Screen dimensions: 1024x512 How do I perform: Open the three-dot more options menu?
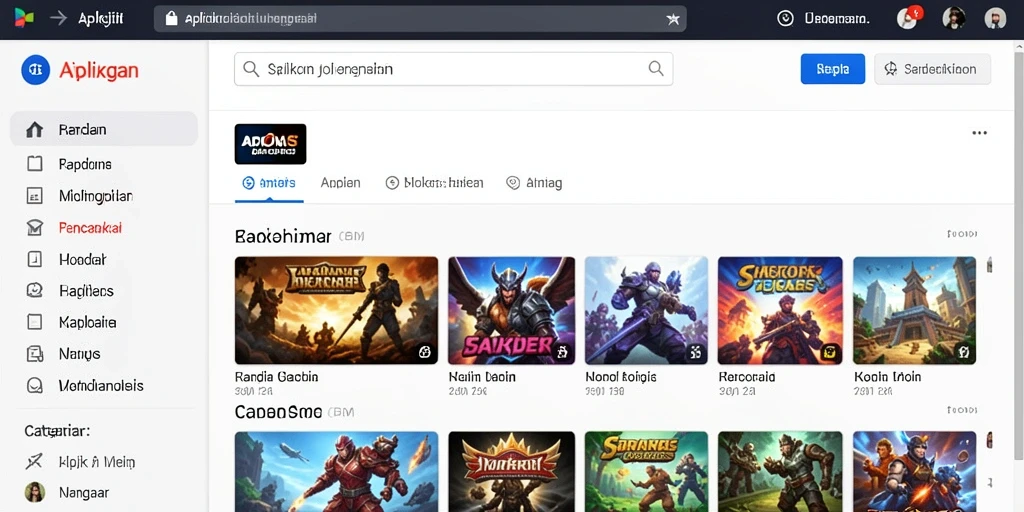(x=980, y=133)
